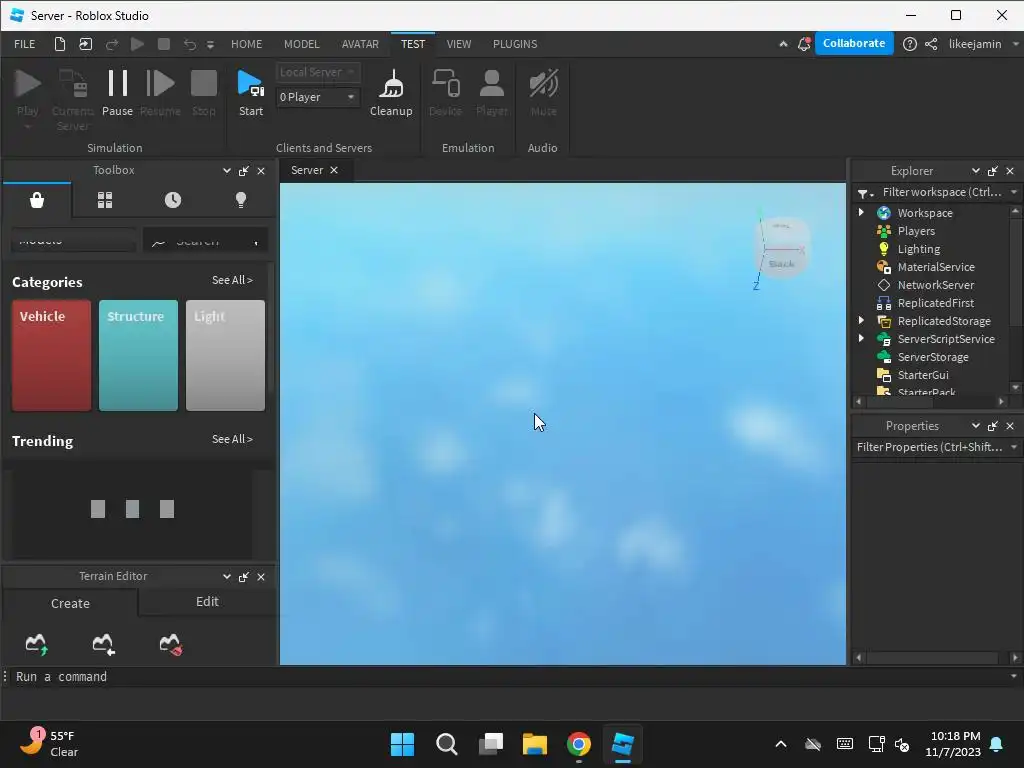Viewport: 1024px width, 768px height.
Task: Select StarterGui in the Explorer
Action: [x=923, y=375]
